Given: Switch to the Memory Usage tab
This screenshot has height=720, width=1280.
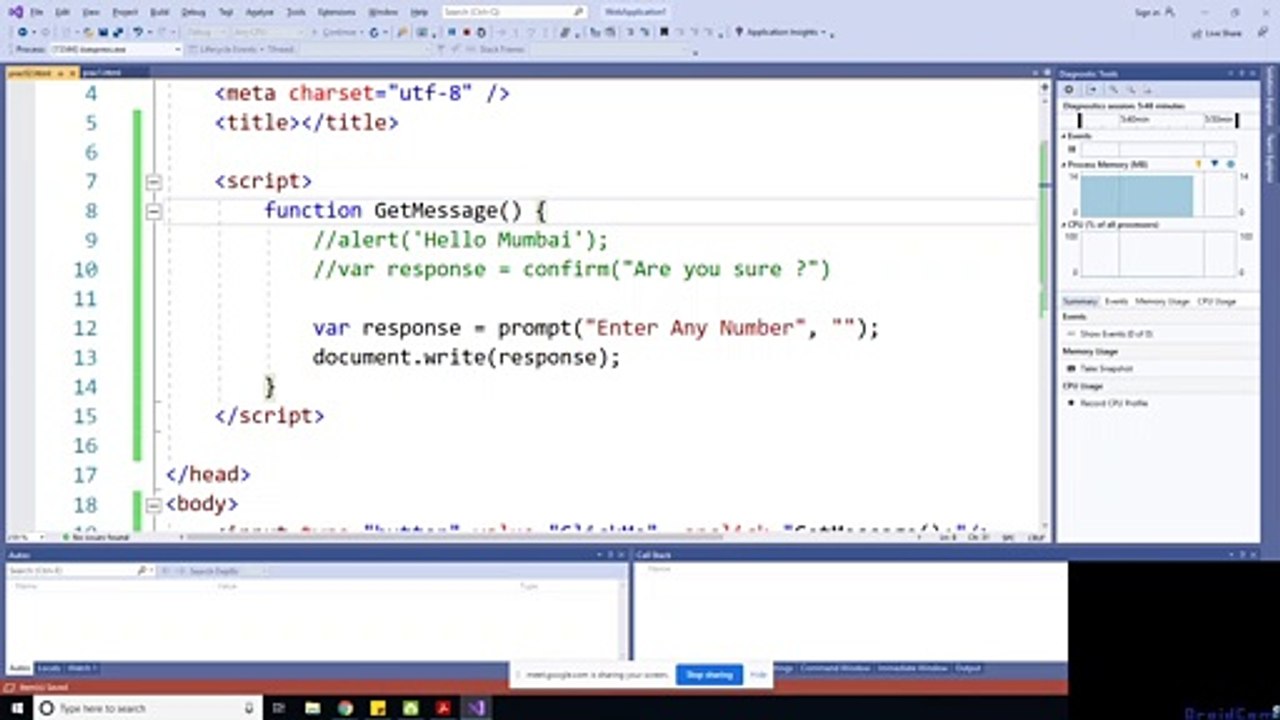Looking at the screenshot, I should pyautogui.click(x=1162, y=301).
